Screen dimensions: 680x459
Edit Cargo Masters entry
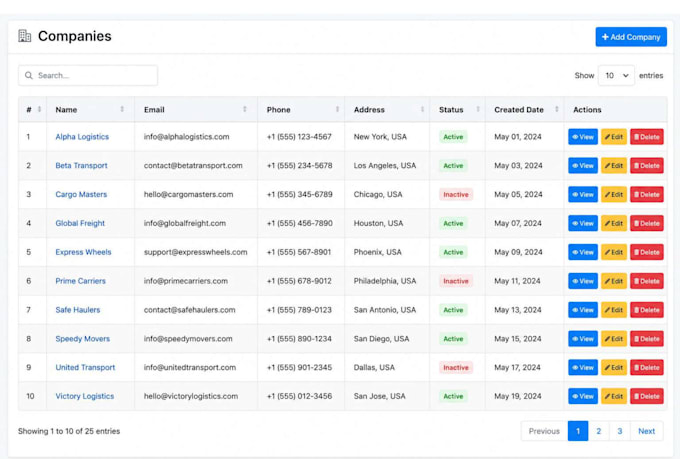(x=614, y=194)
